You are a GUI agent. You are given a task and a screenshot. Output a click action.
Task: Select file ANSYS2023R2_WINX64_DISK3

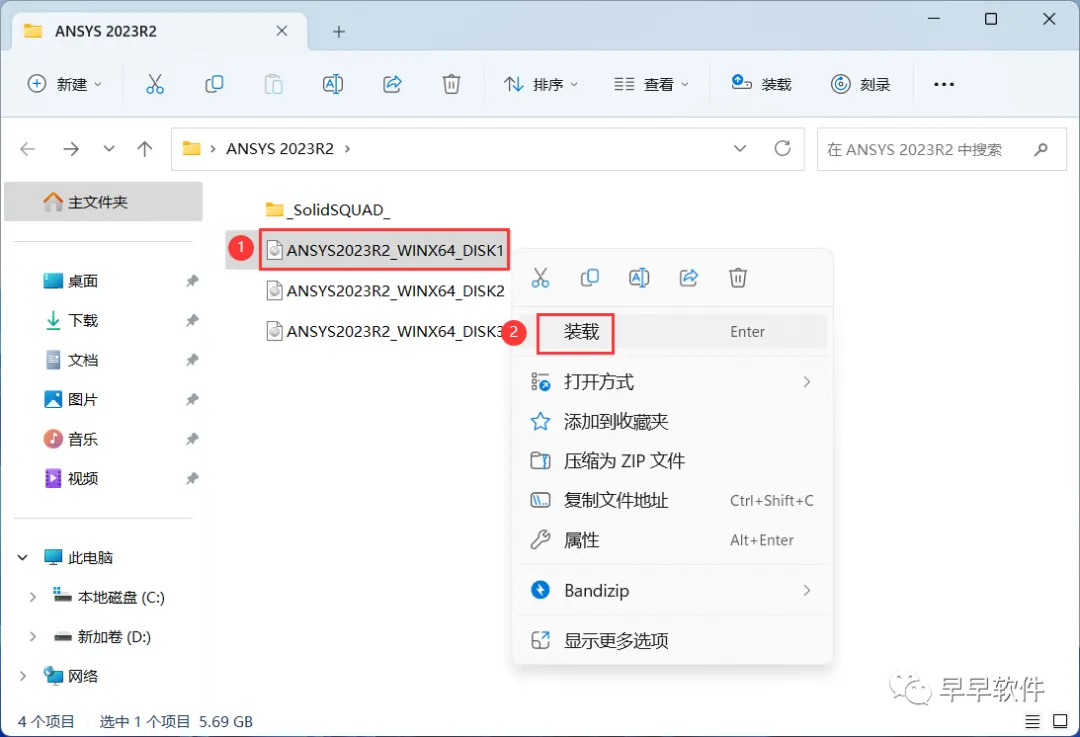coord(383,331)
